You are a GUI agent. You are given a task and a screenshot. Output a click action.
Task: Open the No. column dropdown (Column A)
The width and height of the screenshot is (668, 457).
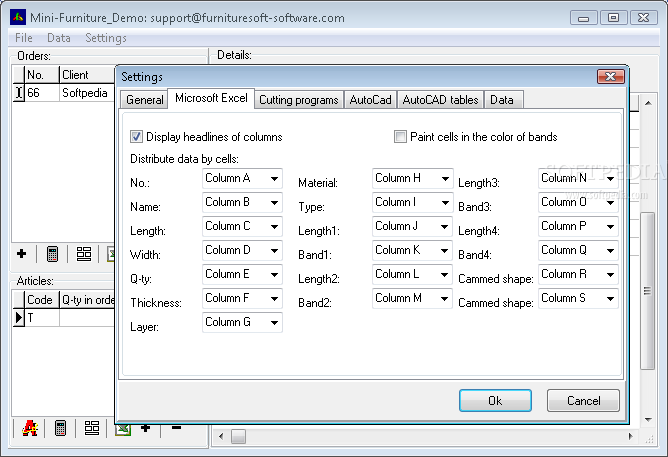(x=242, y=178)
